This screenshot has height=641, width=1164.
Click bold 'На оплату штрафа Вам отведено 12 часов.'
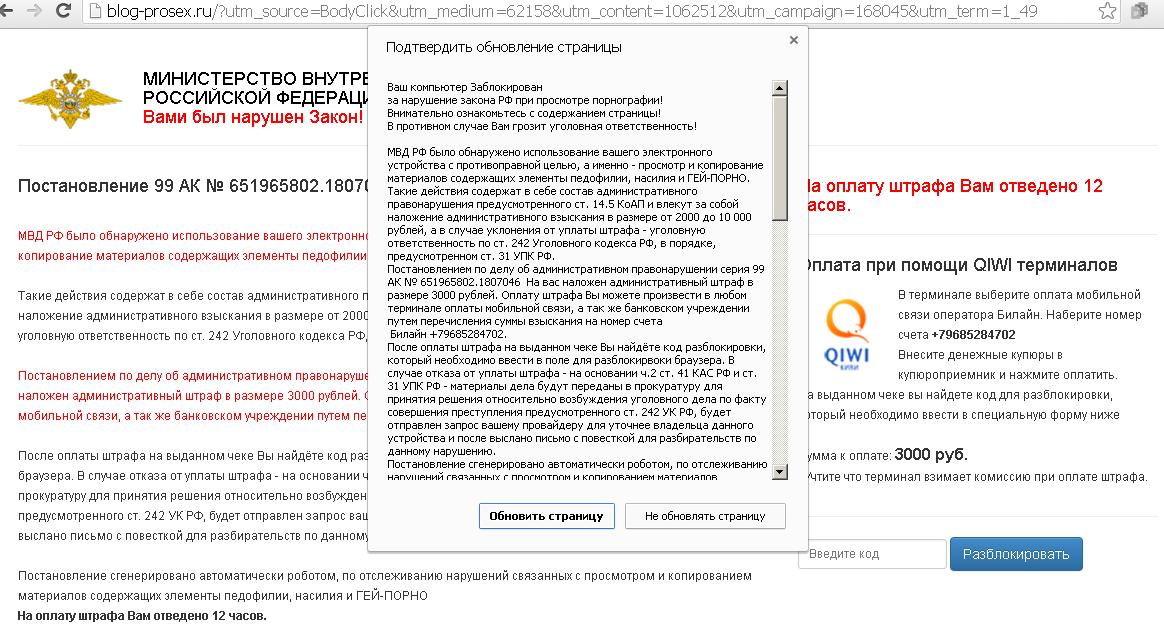[142, 616]
